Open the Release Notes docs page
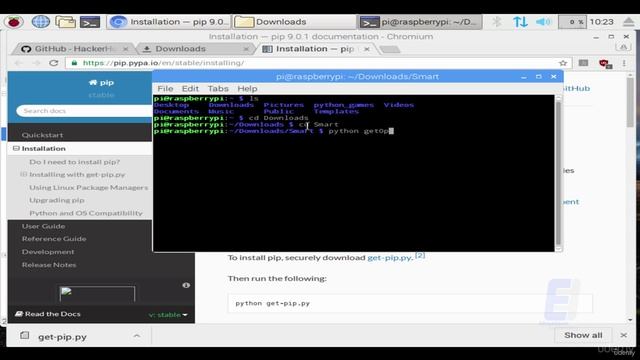This screenshot has height=360, width=640. [x=49, y=265]
